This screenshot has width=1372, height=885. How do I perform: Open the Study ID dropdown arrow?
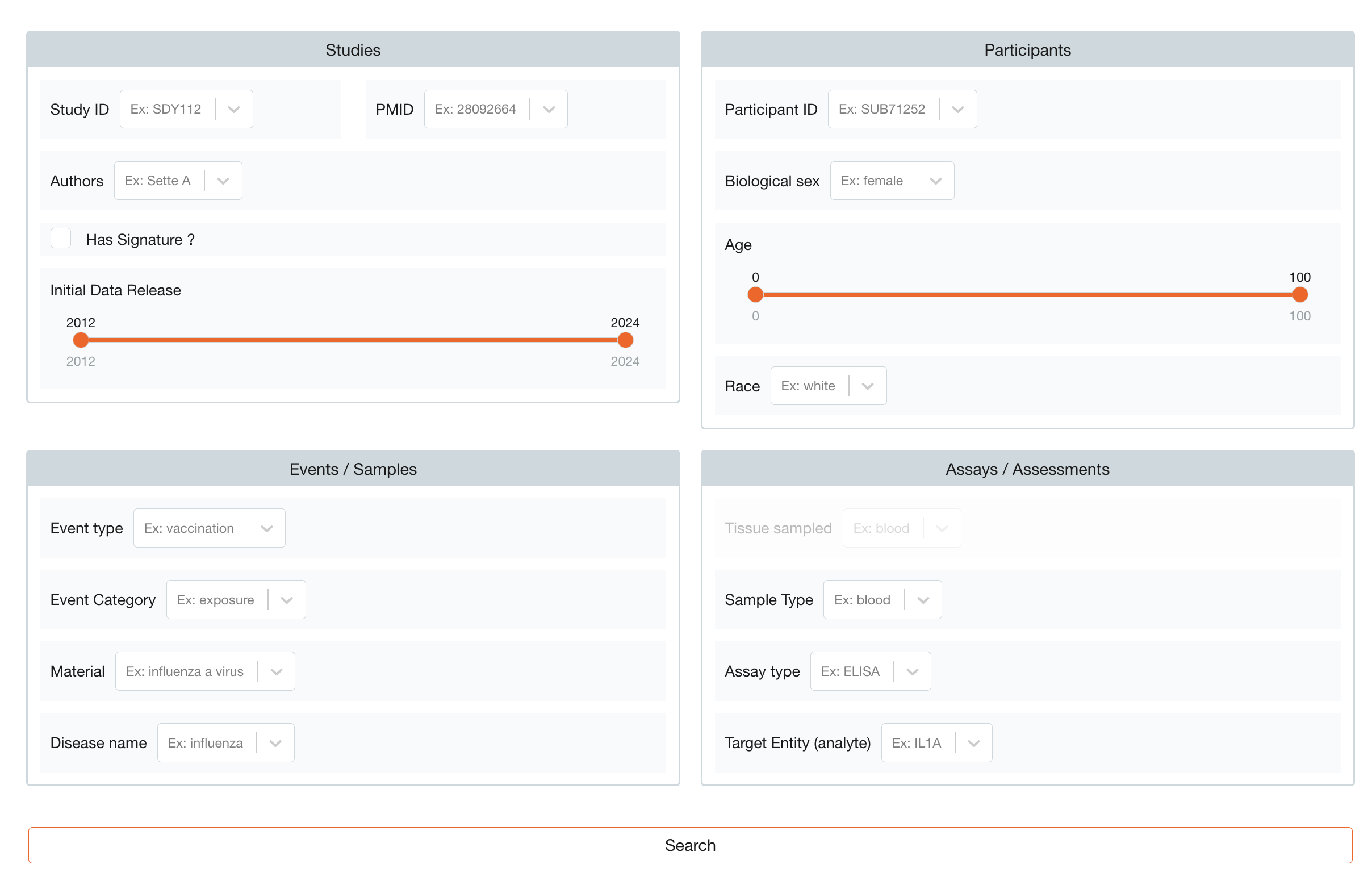[x=233, y=109]
